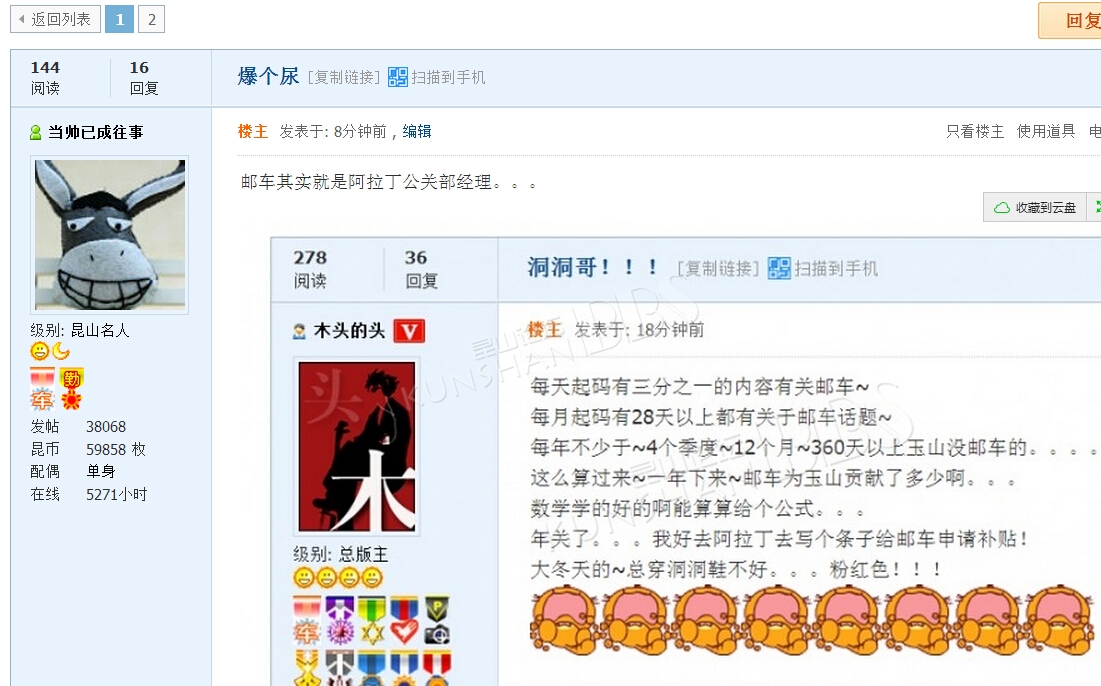Click the 勤 medal badge
This screenshot has height=686, width=1101.
(72, 378)
